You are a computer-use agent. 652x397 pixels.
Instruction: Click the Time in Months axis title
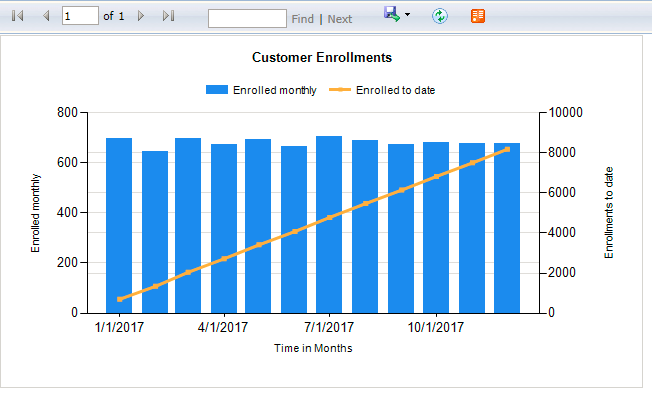[313, 348]
